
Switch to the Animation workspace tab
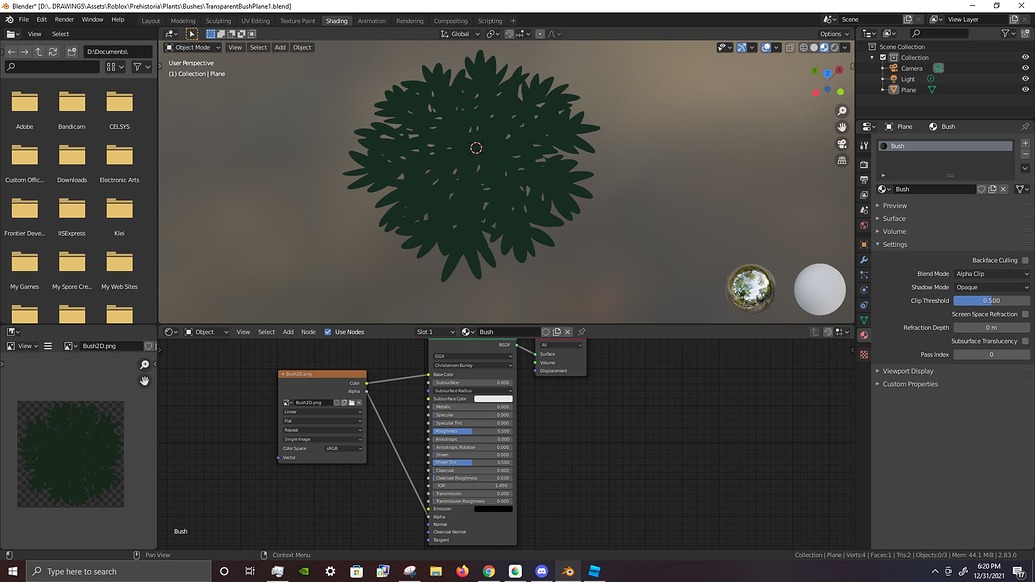(x=371, y=20)
